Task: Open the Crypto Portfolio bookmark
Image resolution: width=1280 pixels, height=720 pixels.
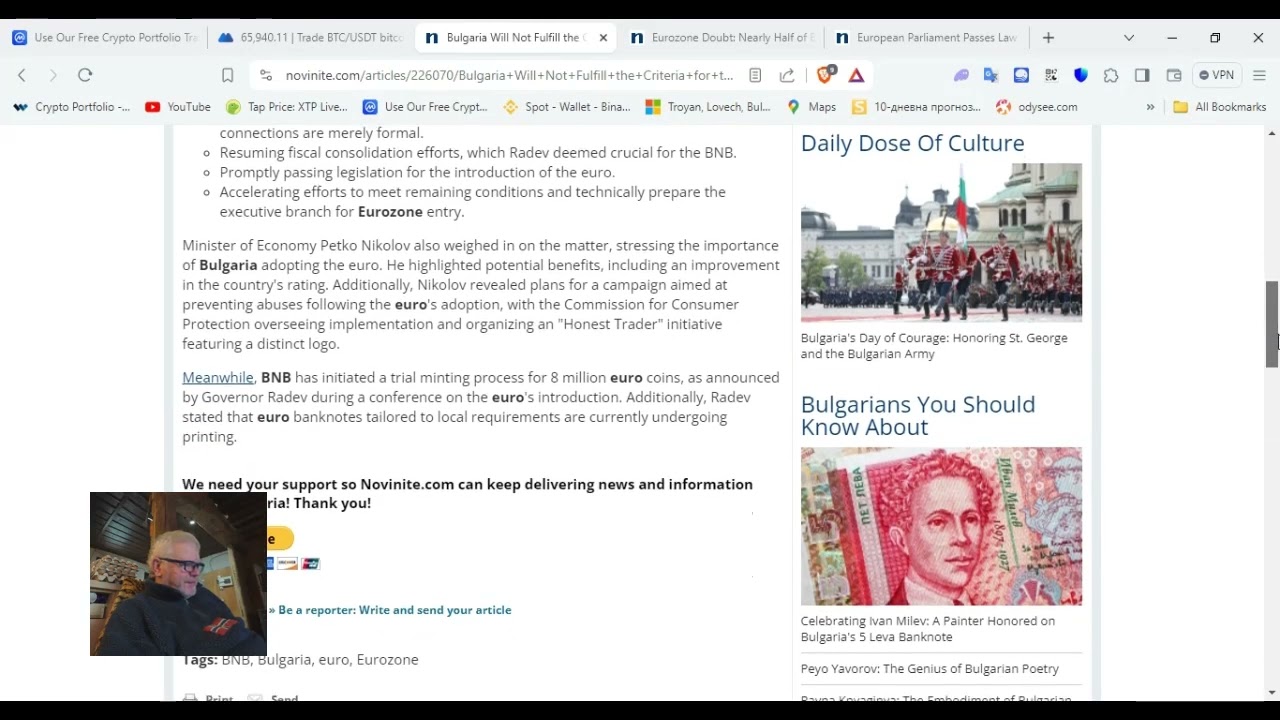Action: [x=72, y=107]
